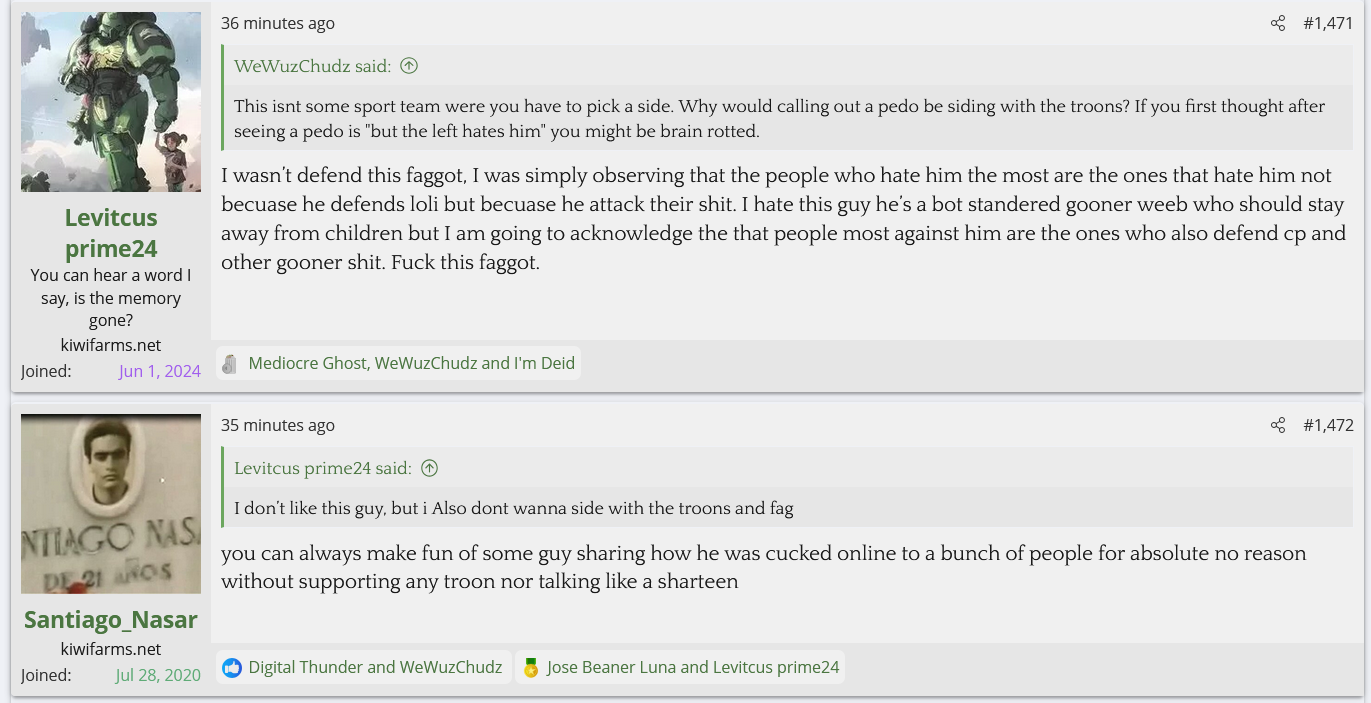Click the '35 minutes ago' timestamp
The width and height of the screenshot is (1371, 703).
(278, 425)
